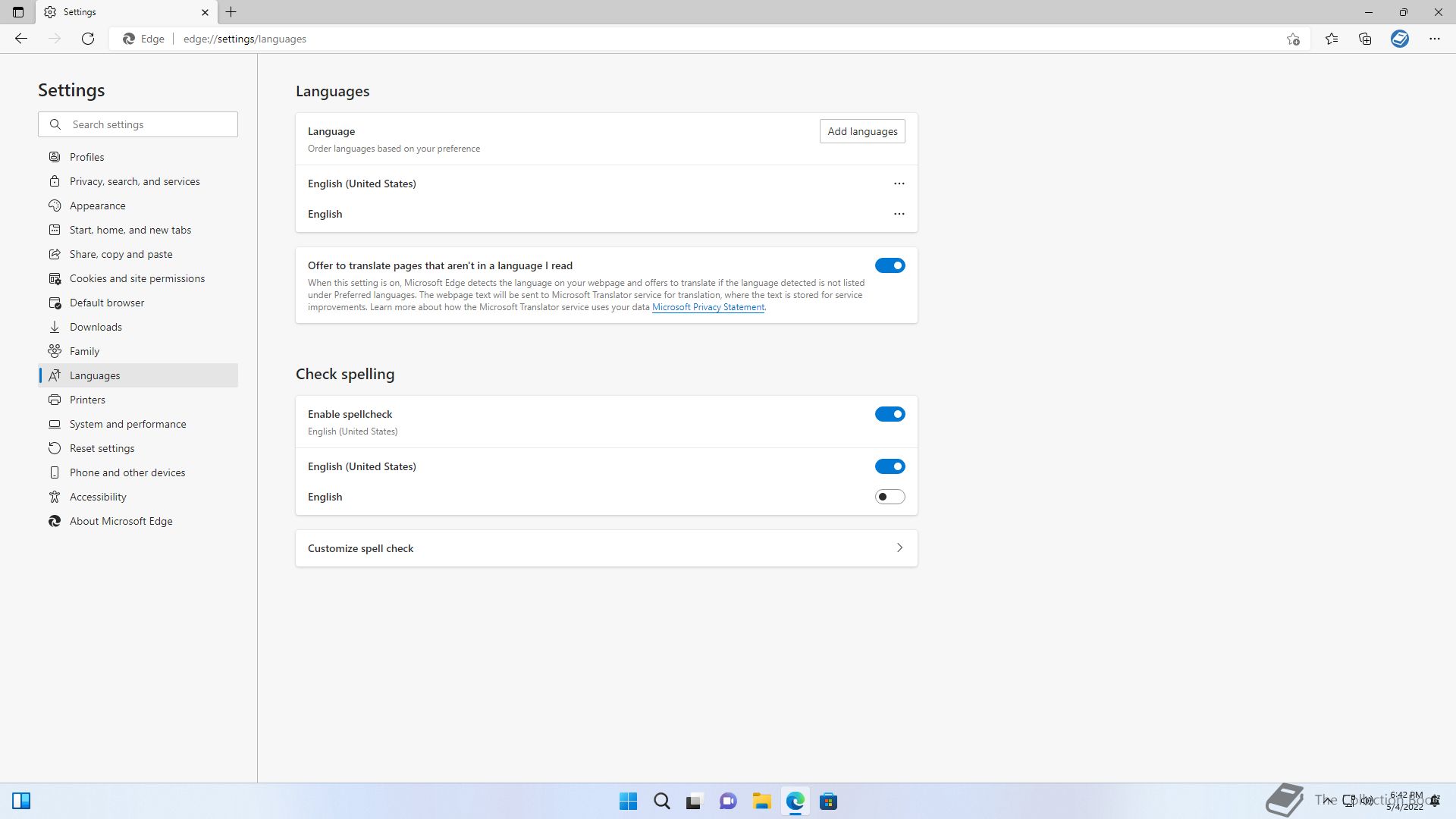The width and height of the screenshot is (1456, 819).
Task: Click the Search settings field
Action: coord(138,124)
